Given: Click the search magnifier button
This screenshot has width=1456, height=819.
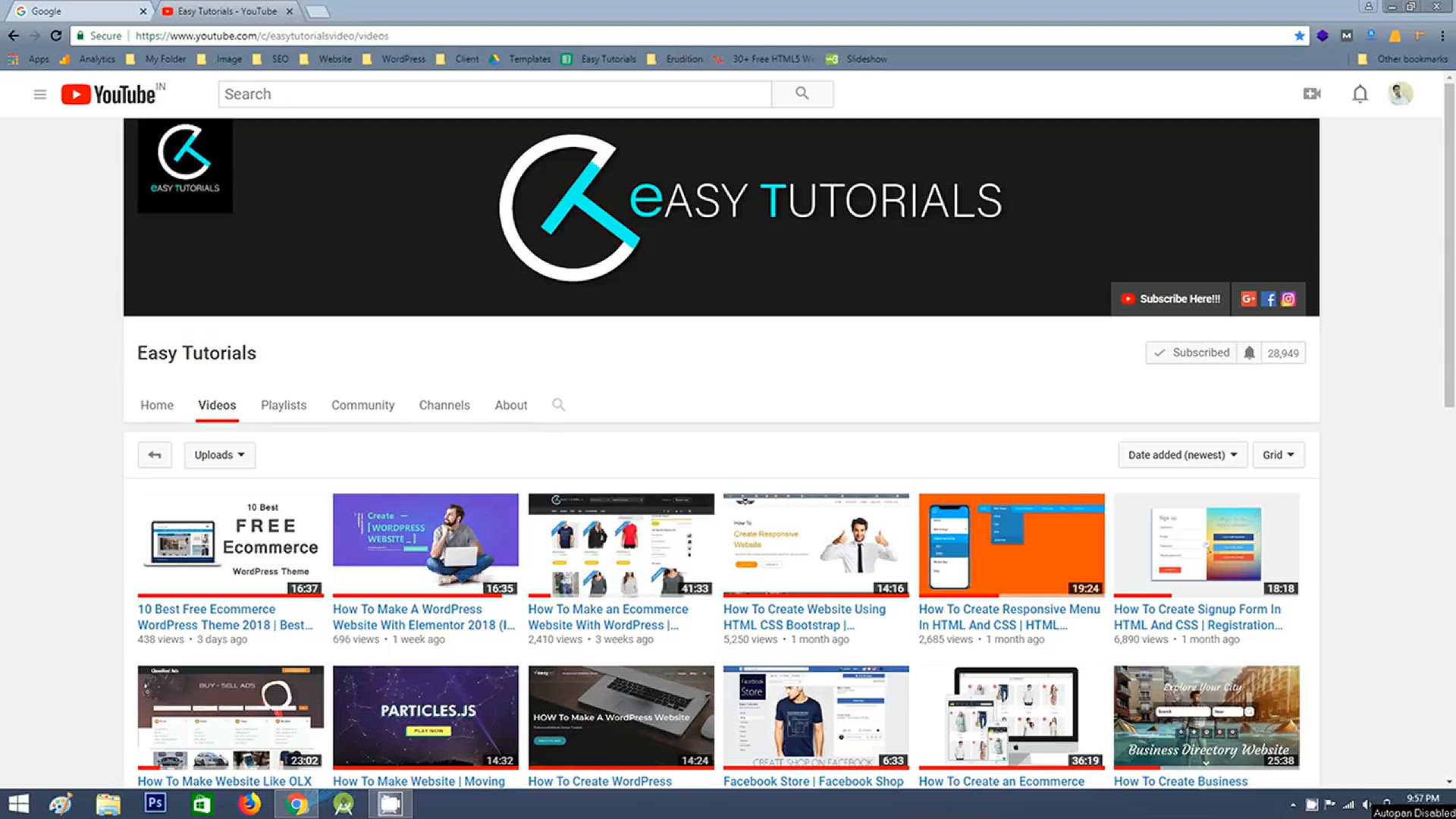Looking at the screenshot, I should point(802,94).
